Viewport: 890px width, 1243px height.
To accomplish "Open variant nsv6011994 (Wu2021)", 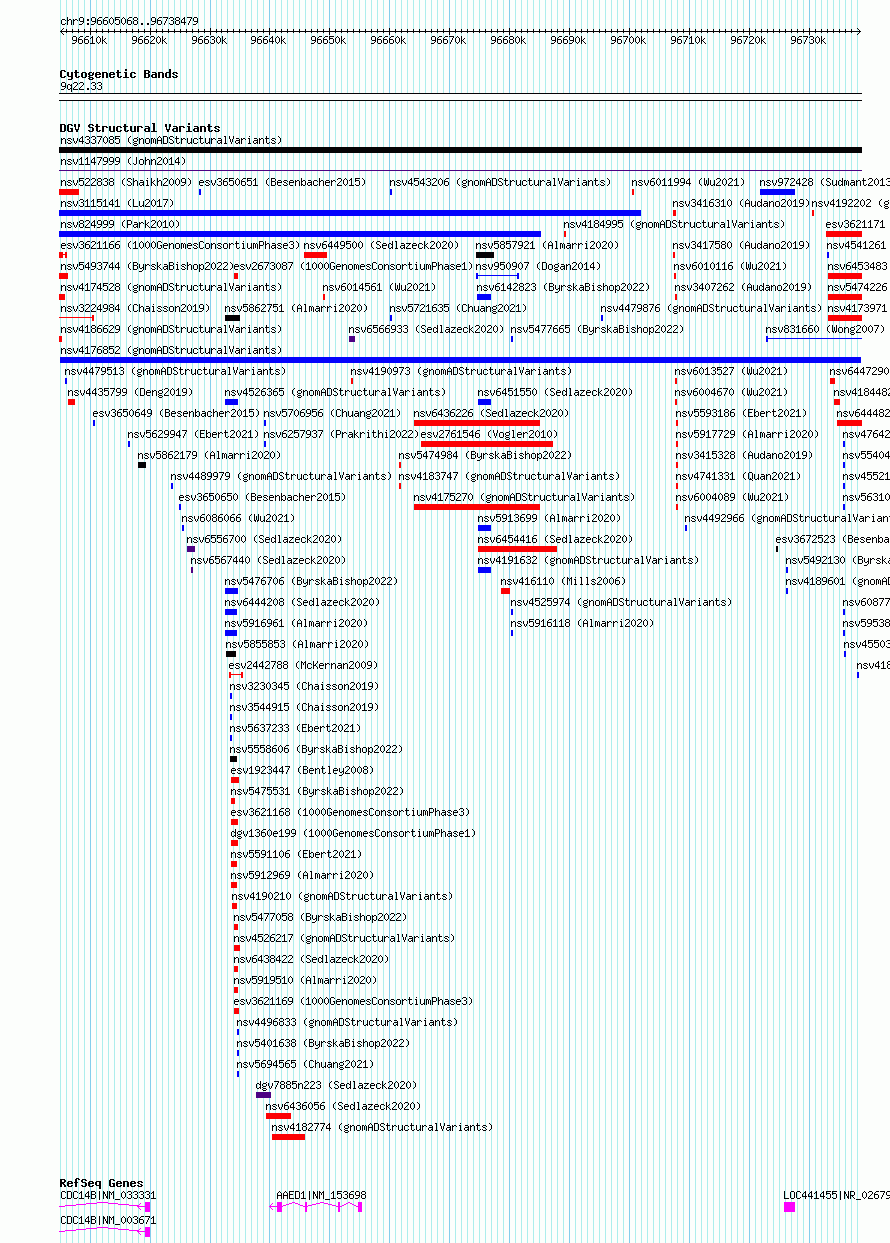I will 689,182.
